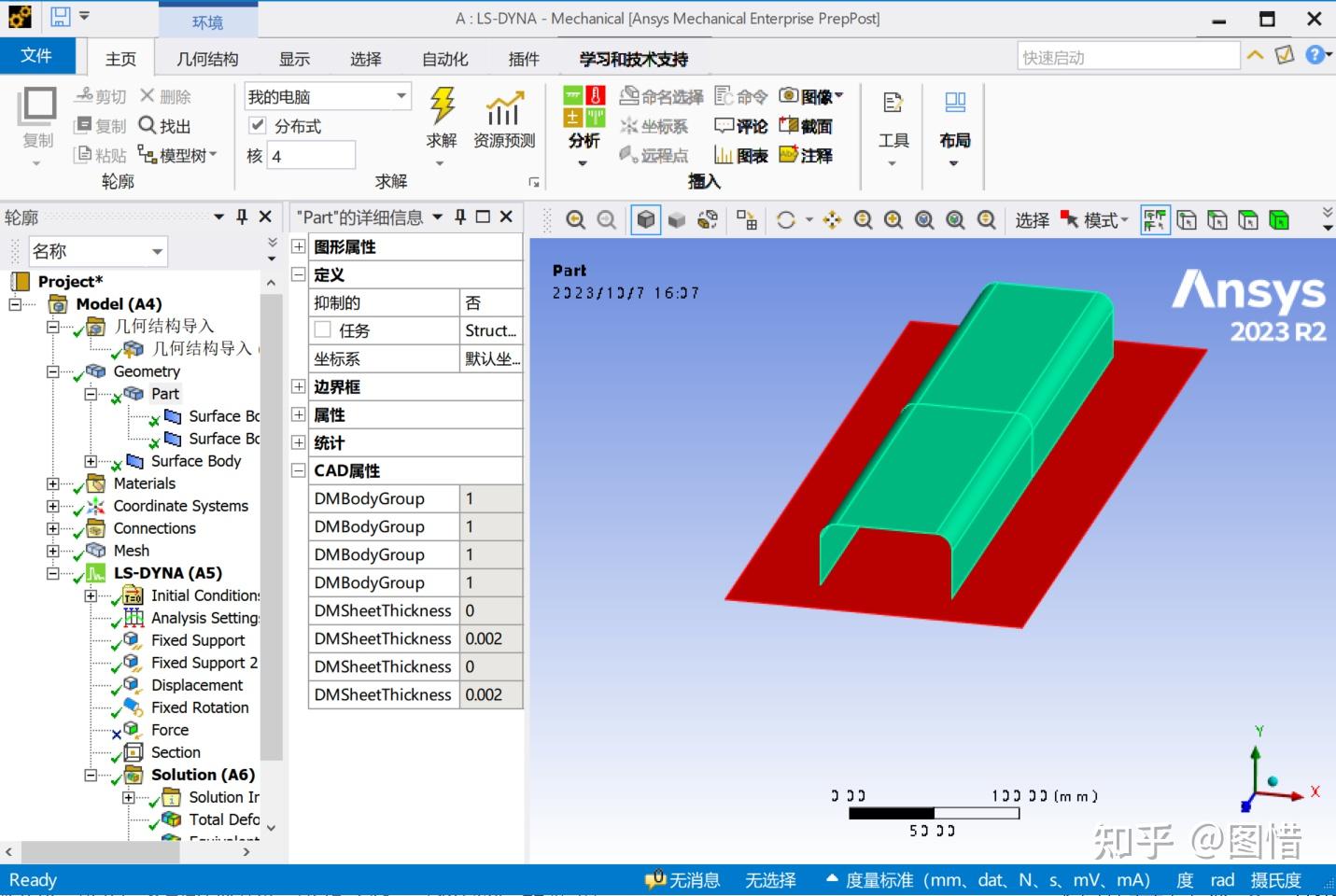The image size is (1336, 896).
Task: Click the 命名选择 named selection icon
Action: tap(660, 96)
